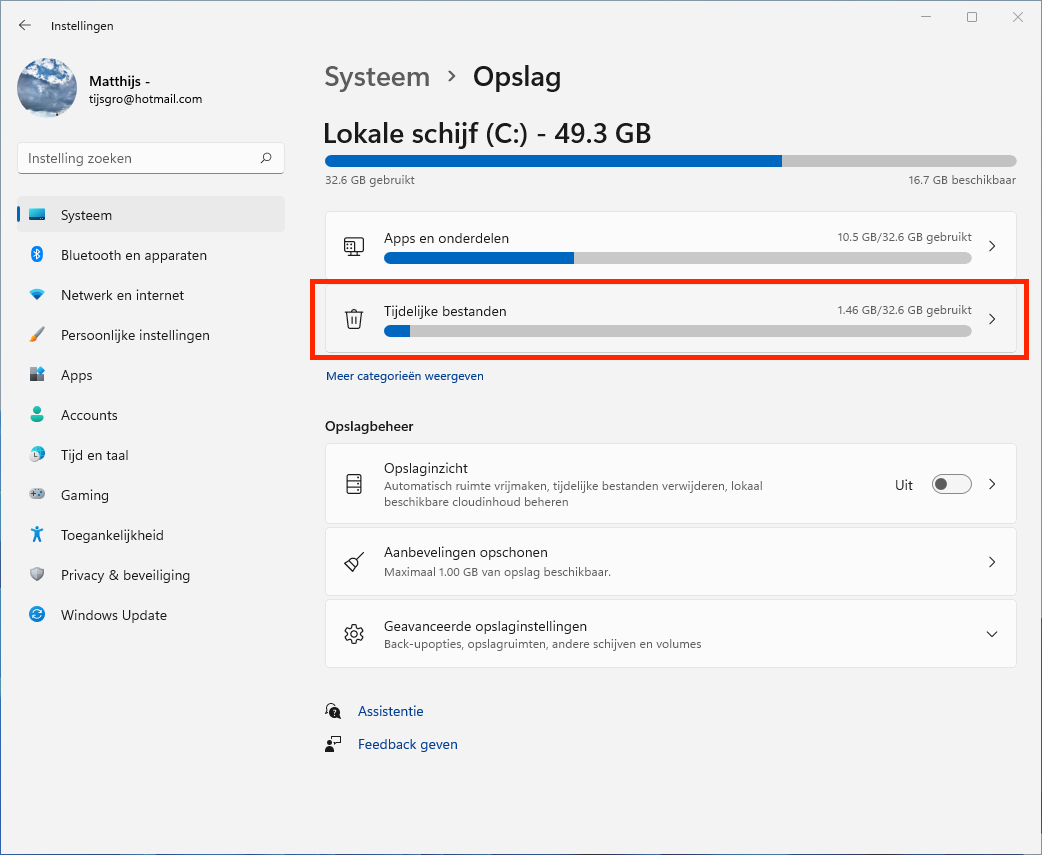Click the Tijdelijke bestanden trash can icon
Screen dimensions: 1042x855
click(x=354, y=319)
